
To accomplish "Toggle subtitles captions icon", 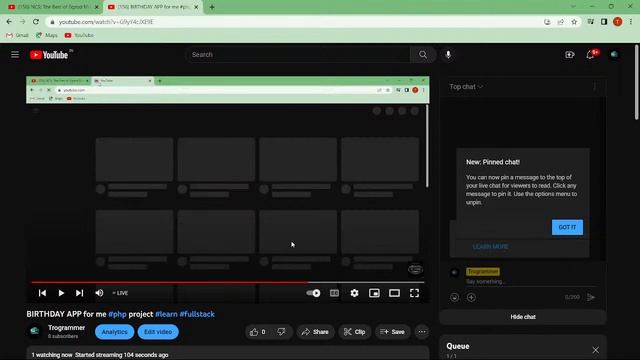I will click(x=334, y=293).
